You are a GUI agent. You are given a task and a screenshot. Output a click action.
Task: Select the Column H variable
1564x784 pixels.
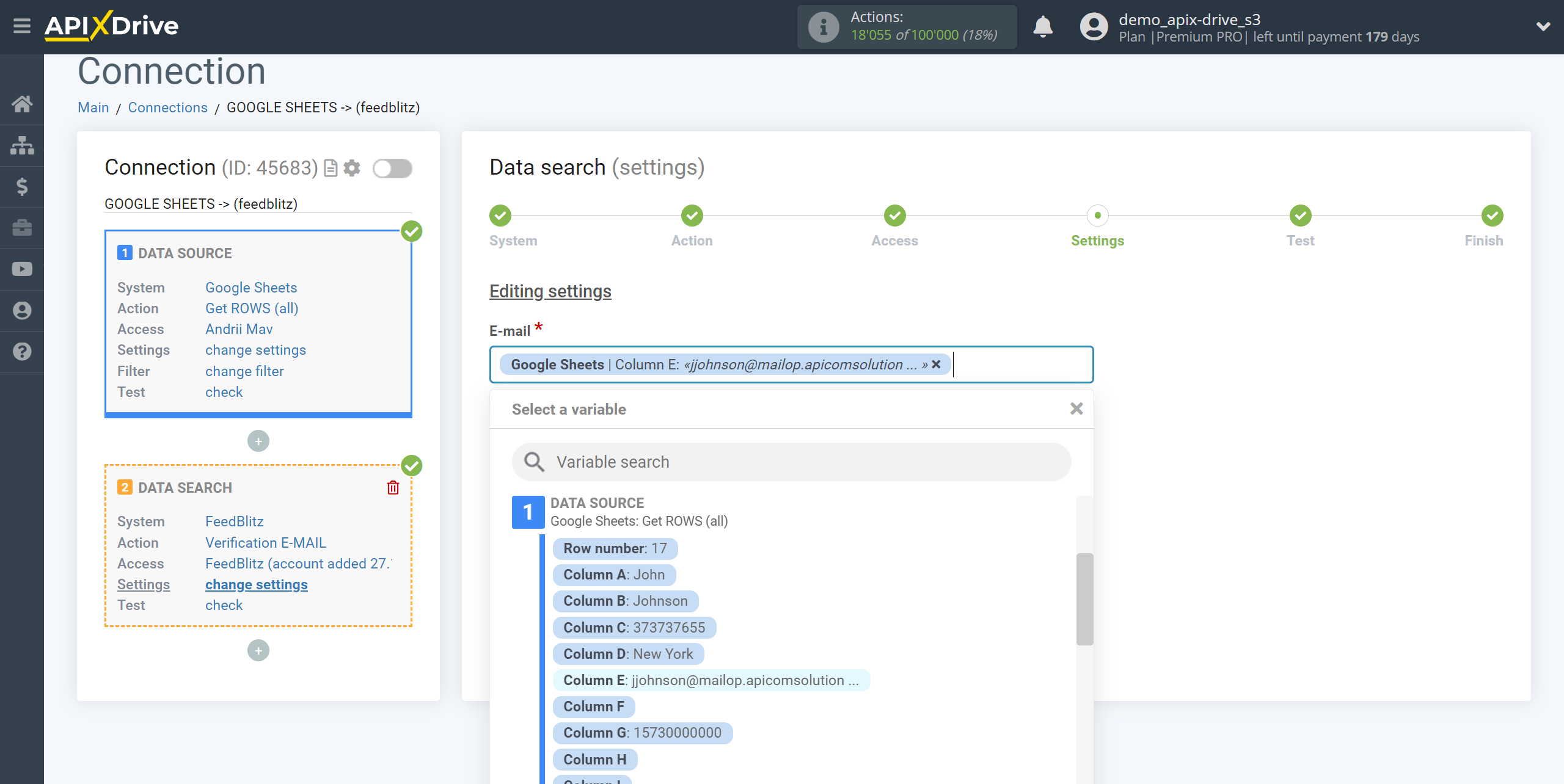point(595,760)
